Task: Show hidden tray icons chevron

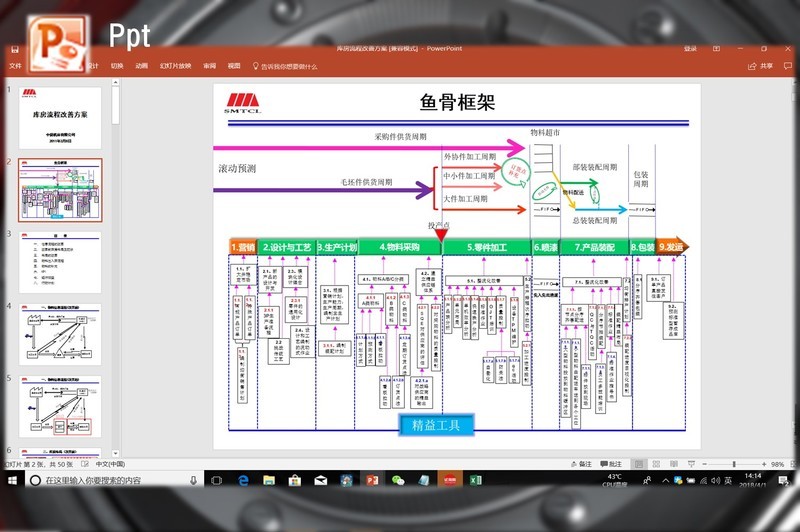Action: 665,480
